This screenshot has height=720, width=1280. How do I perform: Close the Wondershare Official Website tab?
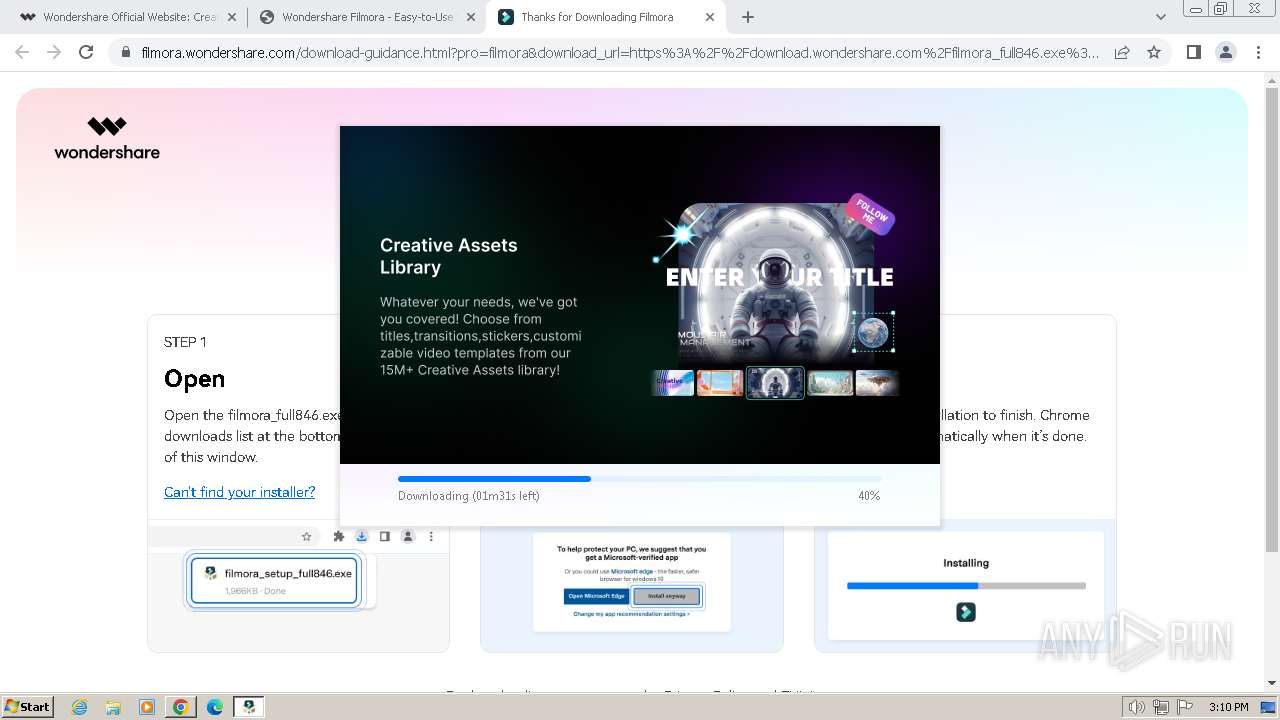click(x=231, y=17)
